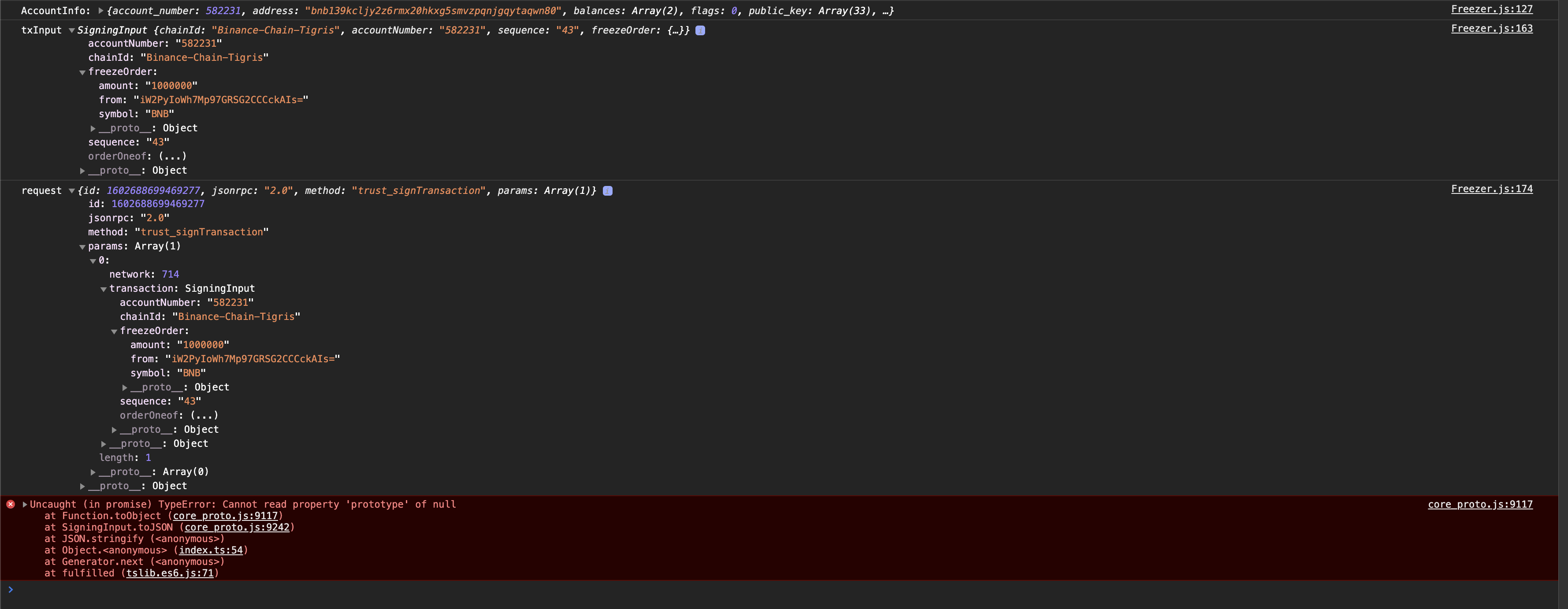Collapse the transaction SigningInput node
The width and height of the screenshot is (1568, 609).
tap(104, 289)
